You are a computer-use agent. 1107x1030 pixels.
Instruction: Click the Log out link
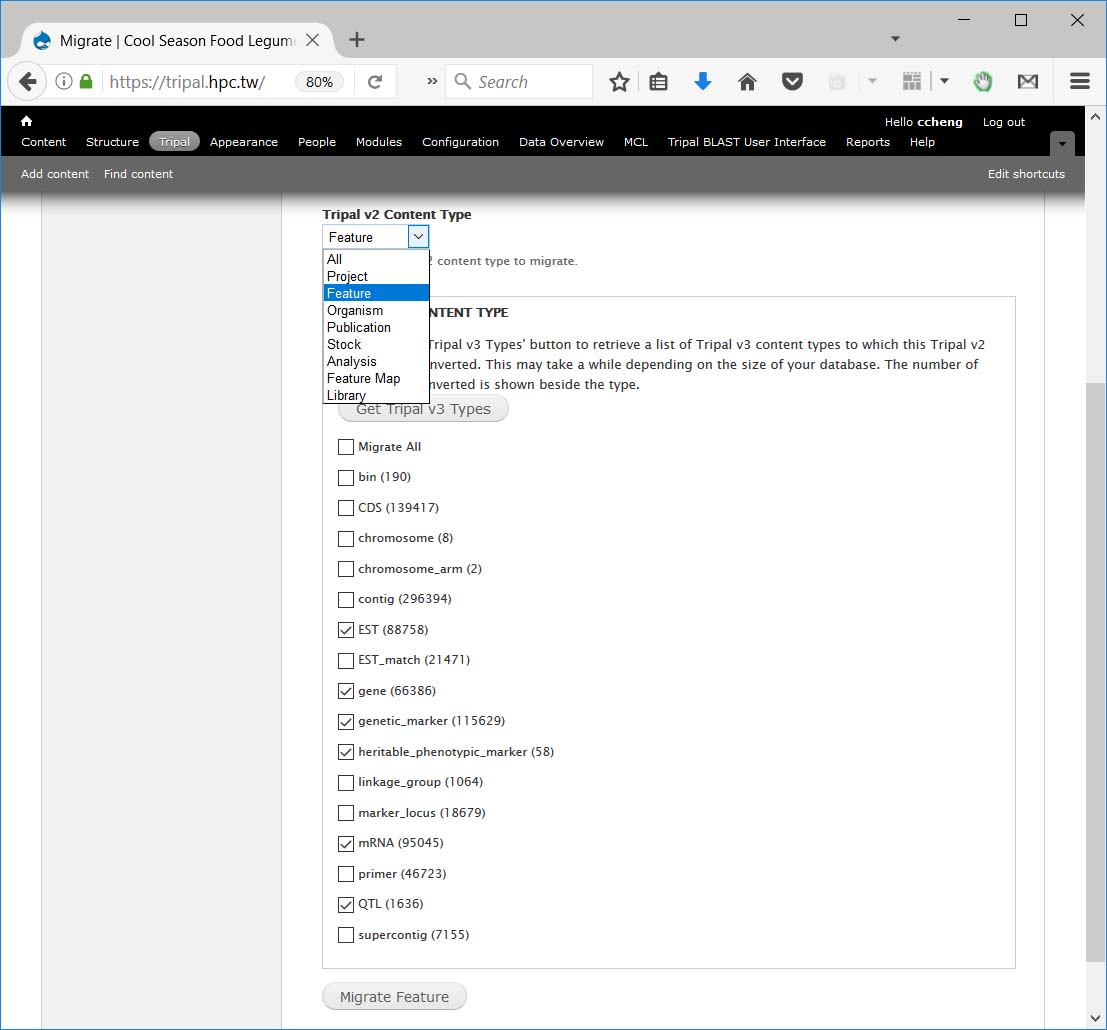(1003, 122)
